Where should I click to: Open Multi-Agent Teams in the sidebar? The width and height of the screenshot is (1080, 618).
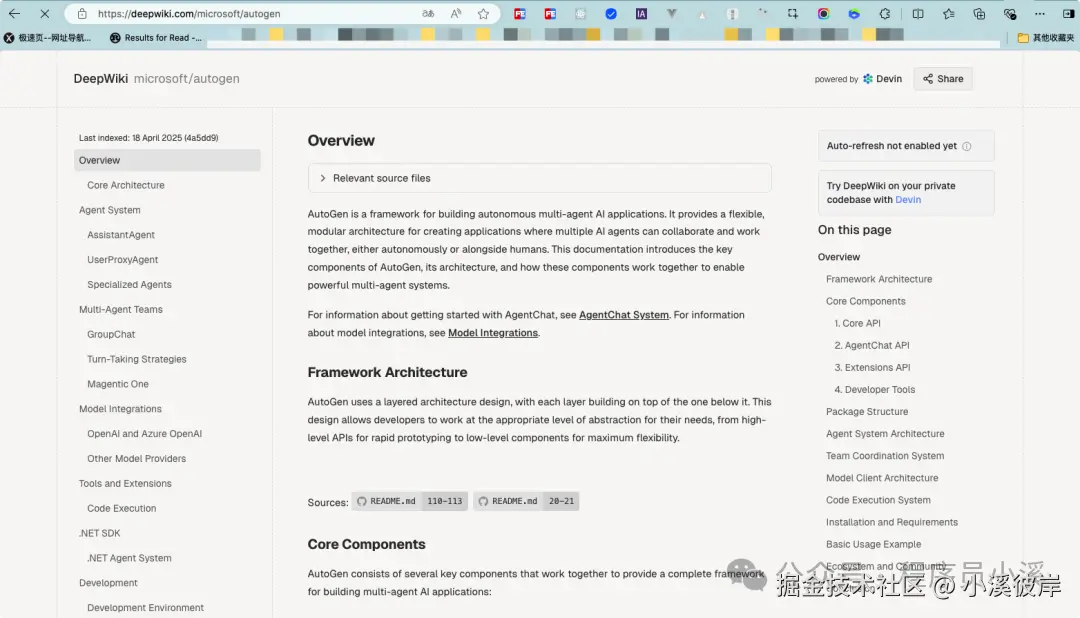tap(121, 309)
